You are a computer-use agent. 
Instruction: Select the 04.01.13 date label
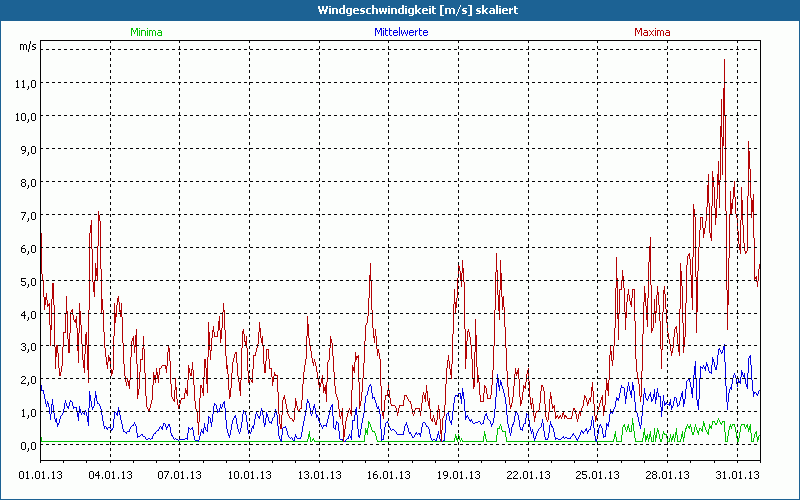(110, 474)
